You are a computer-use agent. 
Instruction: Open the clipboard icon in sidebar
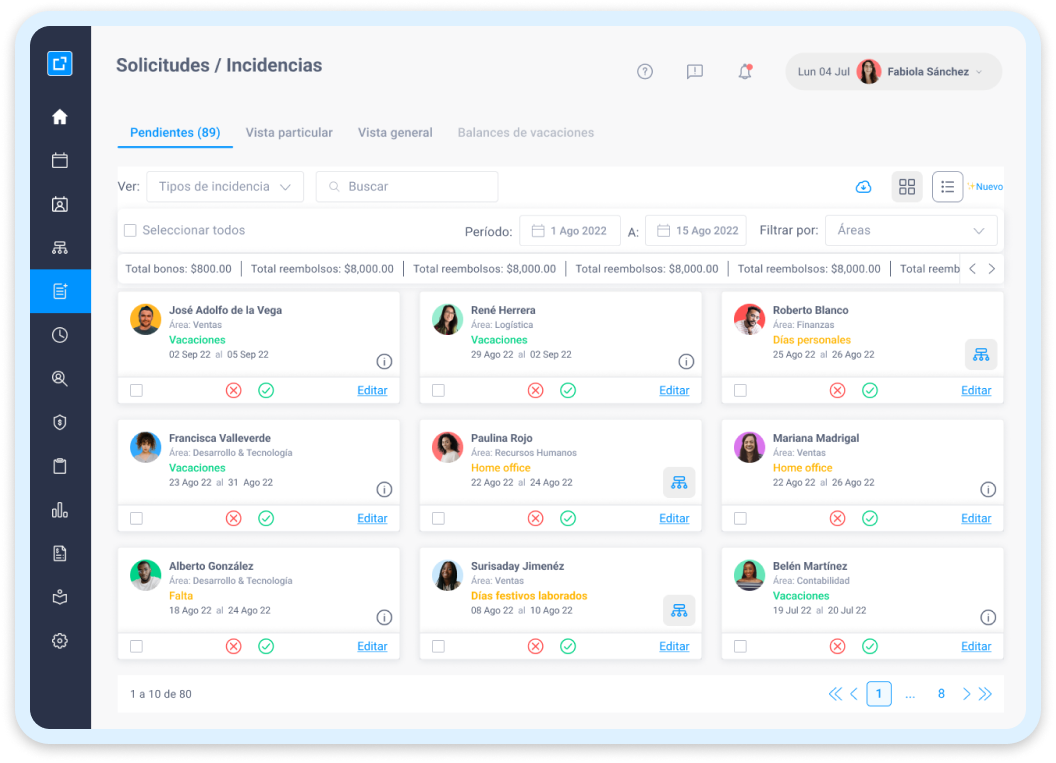pos(60,466)
